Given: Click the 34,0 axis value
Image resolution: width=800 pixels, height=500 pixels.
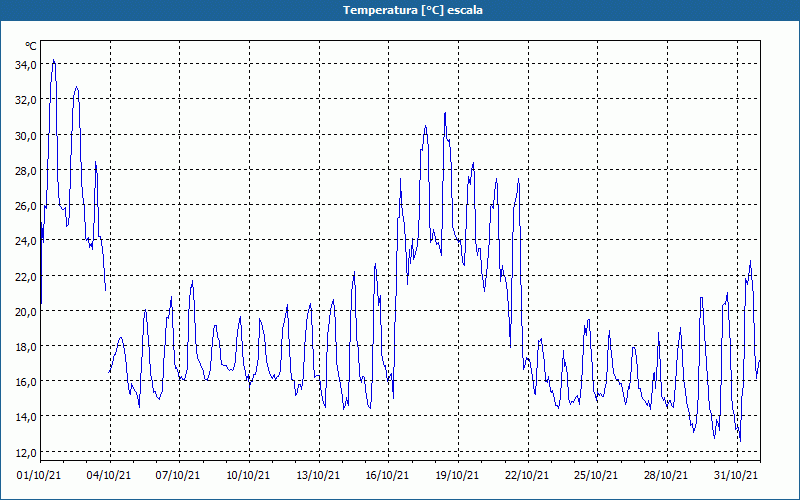Looking at the screenshot, I should tap(26, 65).
